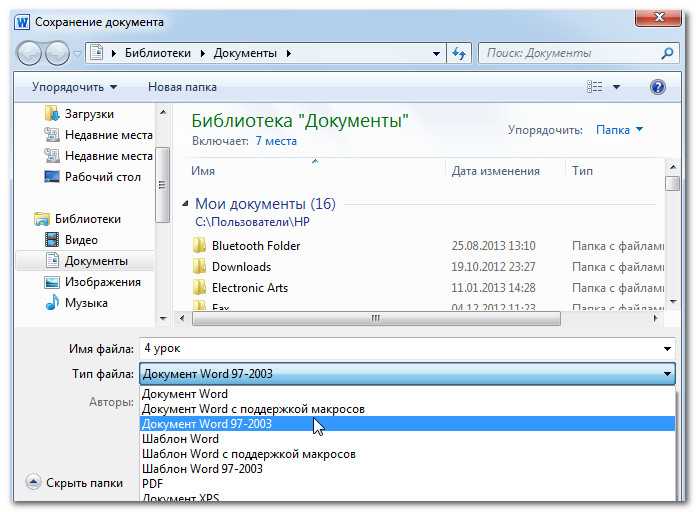The height and width of the screenshot is (512, 696).
Task: Click the Музыка library icon
Action: tap(52, 303)
